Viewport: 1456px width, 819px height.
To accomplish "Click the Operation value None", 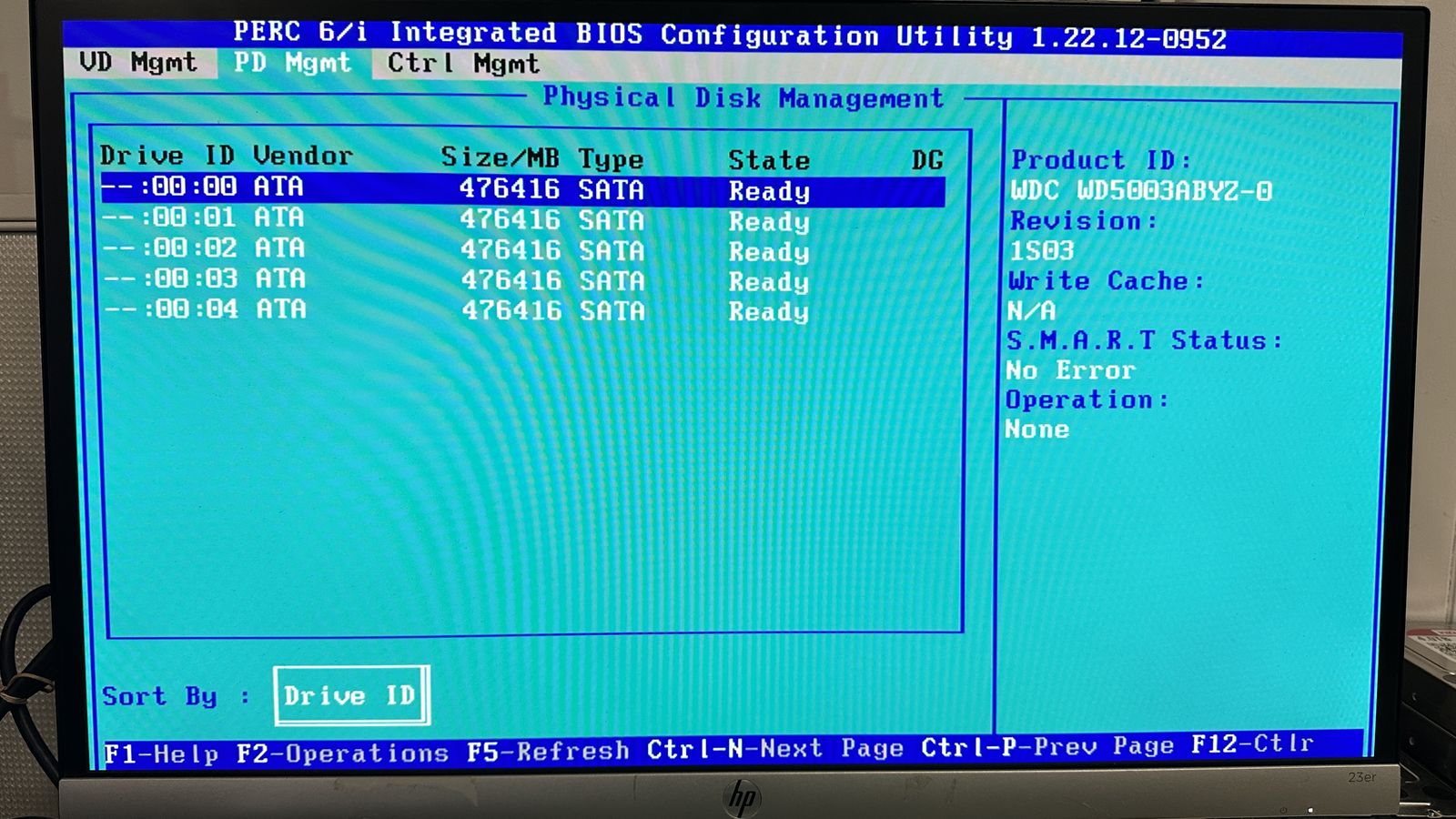I will point(1036,429).
